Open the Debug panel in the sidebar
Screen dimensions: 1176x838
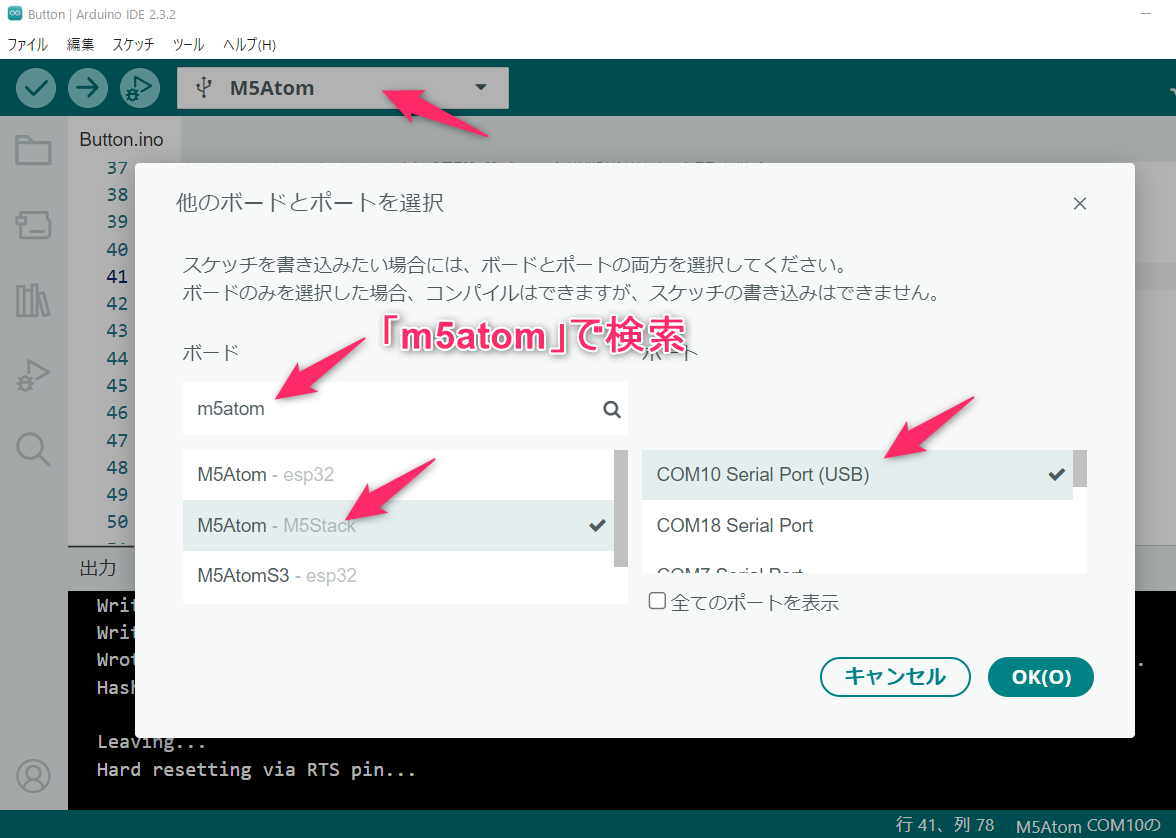(x=33, y=375)
